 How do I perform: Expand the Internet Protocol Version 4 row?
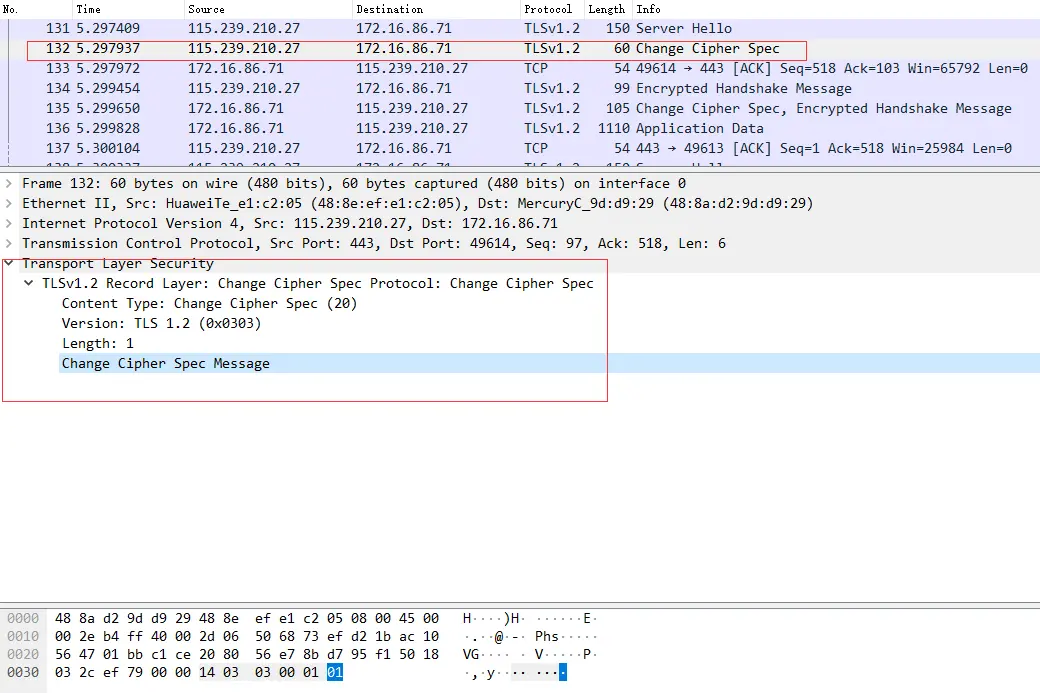coord(9,223)
